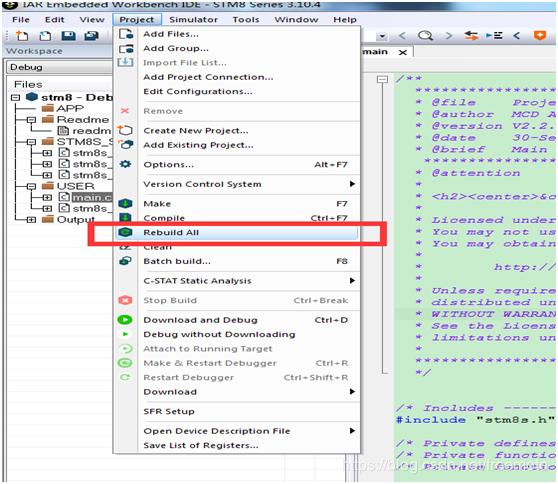Collapse the USER folder node

(x=31, y=186)
